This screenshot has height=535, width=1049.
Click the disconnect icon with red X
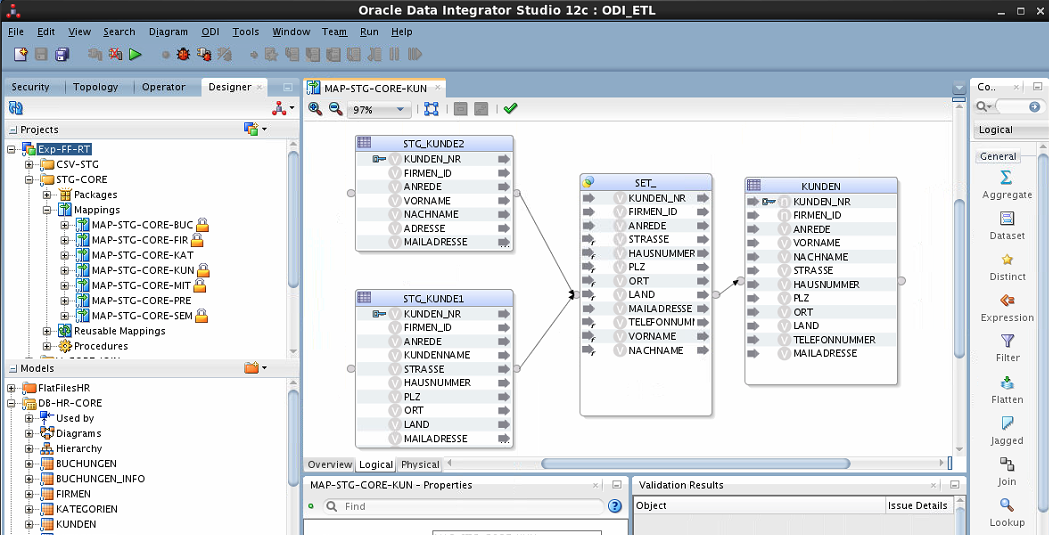[x=115, y=54]
